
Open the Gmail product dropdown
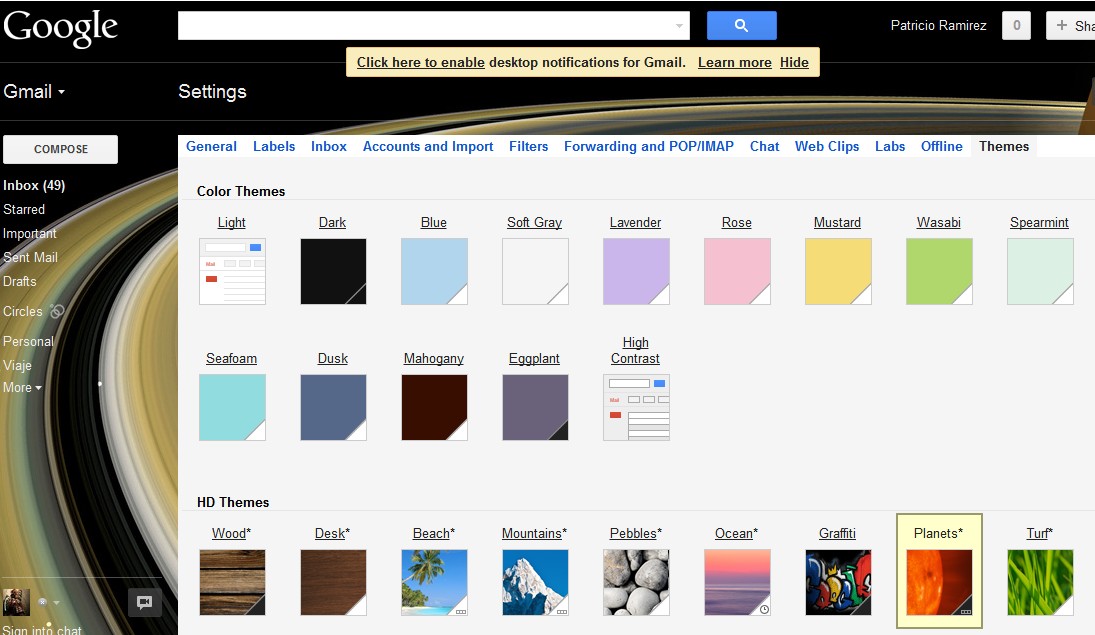pos(34,92)
